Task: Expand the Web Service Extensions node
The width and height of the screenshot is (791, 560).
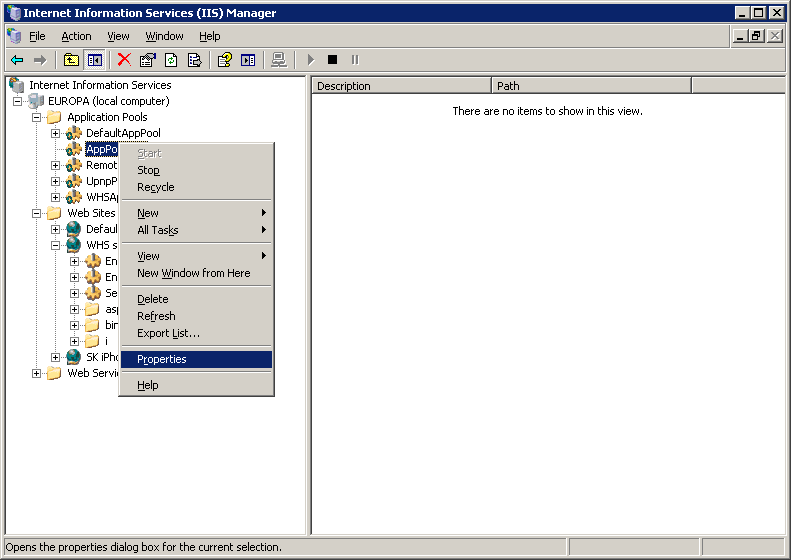Action: (x=36, y=374)
